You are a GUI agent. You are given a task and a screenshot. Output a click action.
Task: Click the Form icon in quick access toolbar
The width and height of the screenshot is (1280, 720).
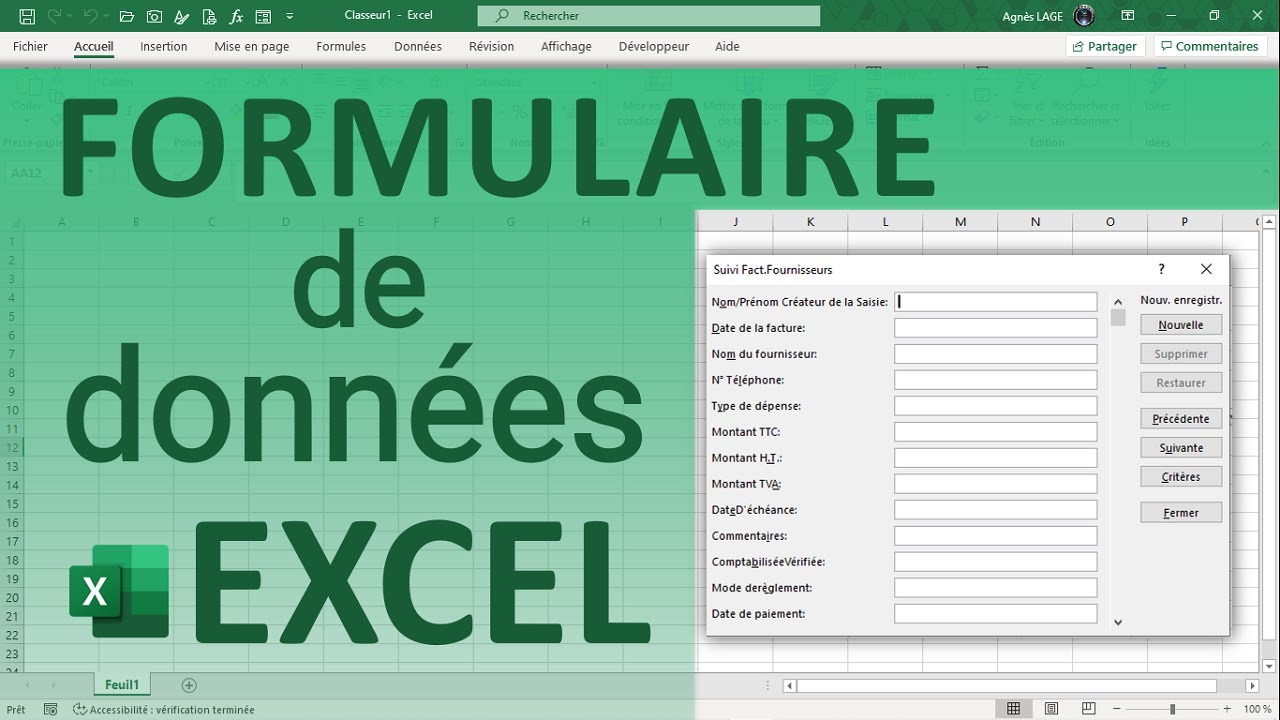[x=263, y=16]
